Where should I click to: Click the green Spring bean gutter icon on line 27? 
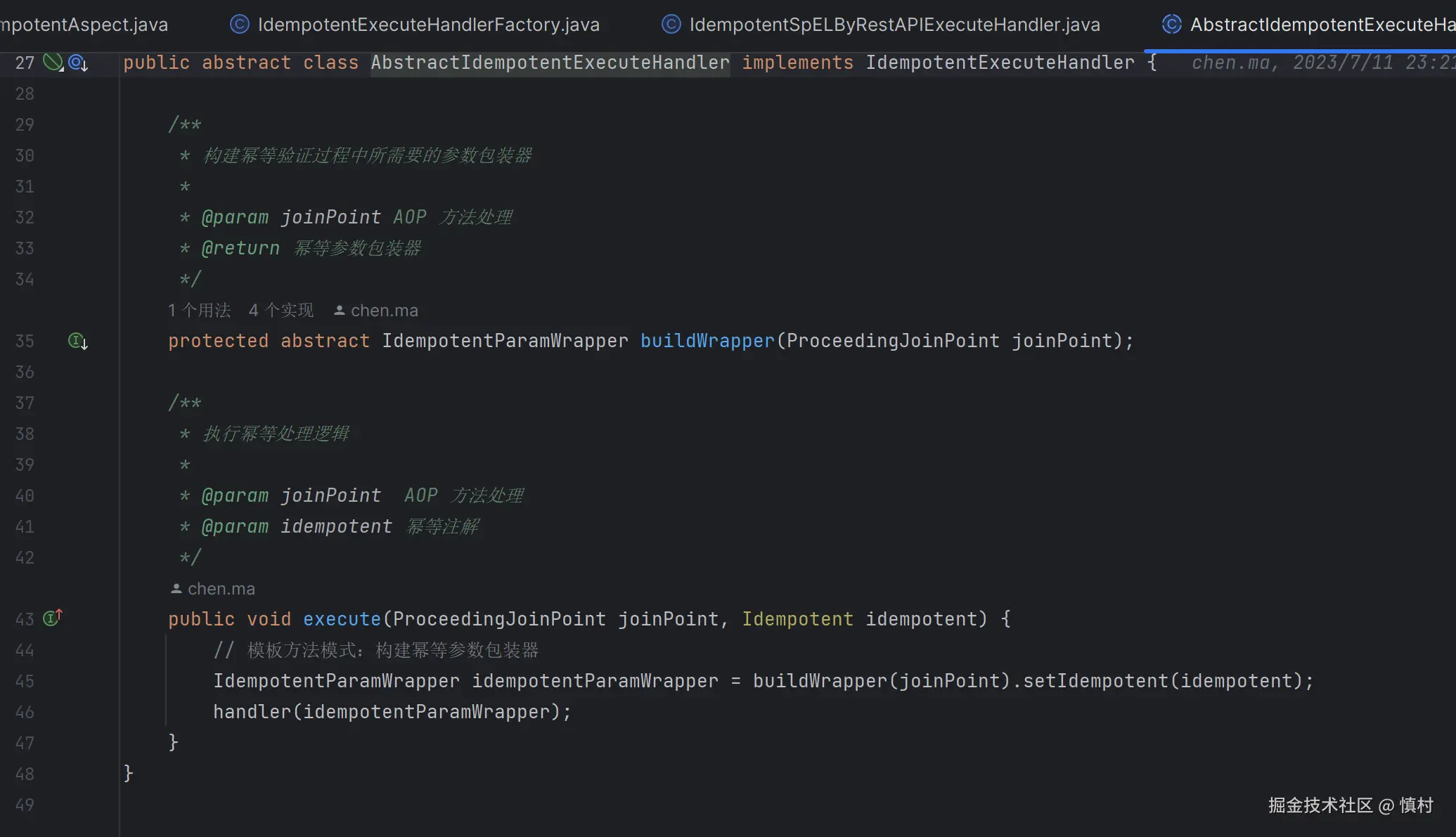(53, 63)
